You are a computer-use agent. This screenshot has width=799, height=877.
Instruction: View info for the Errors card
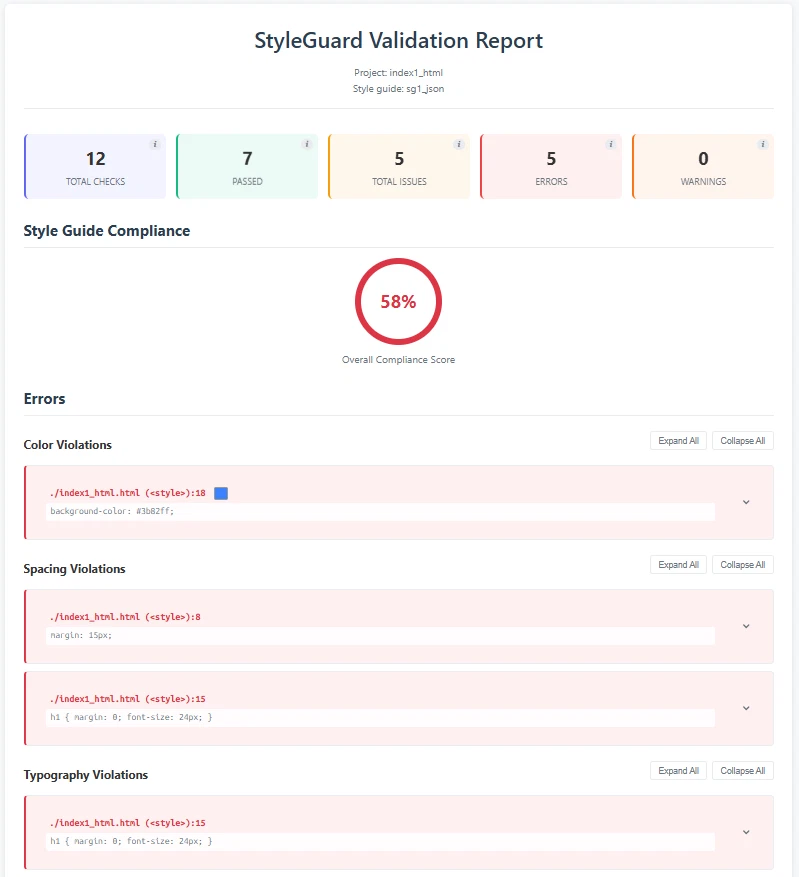click(x=610, y=143)
